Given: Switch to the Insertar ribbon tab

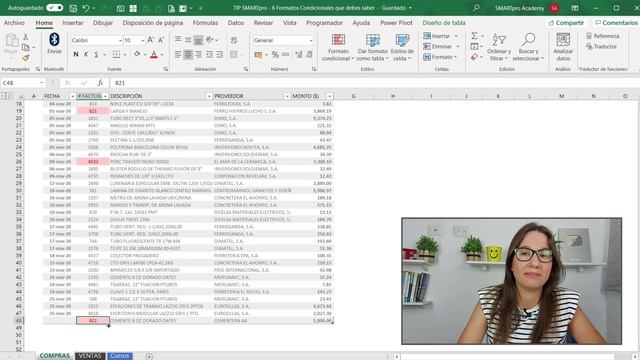Looking at the screenshot, I should 73,23.
